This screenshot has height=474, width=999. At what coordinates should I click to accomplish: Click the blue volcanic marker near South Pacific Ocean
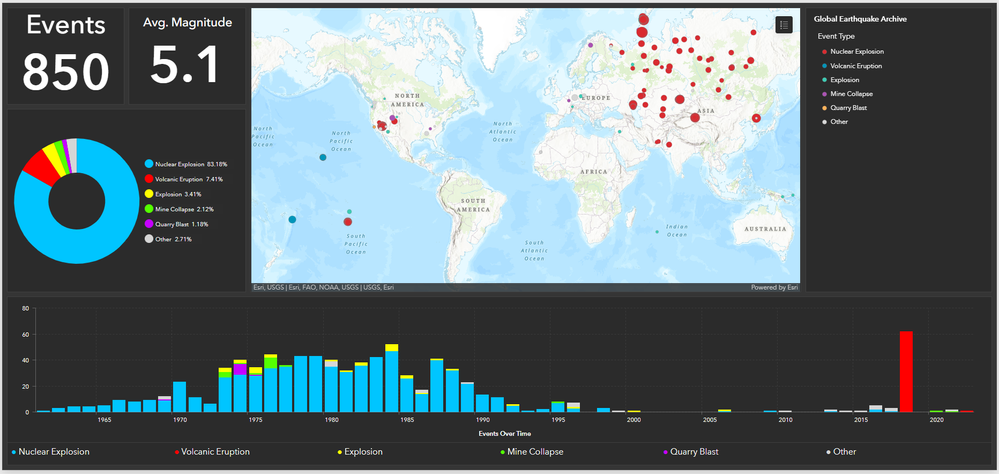(292, 220)
